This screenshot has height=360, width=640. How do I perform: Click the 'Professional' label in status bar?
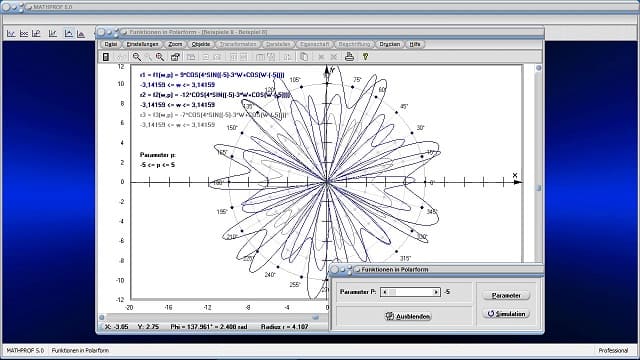click(613, 350)
